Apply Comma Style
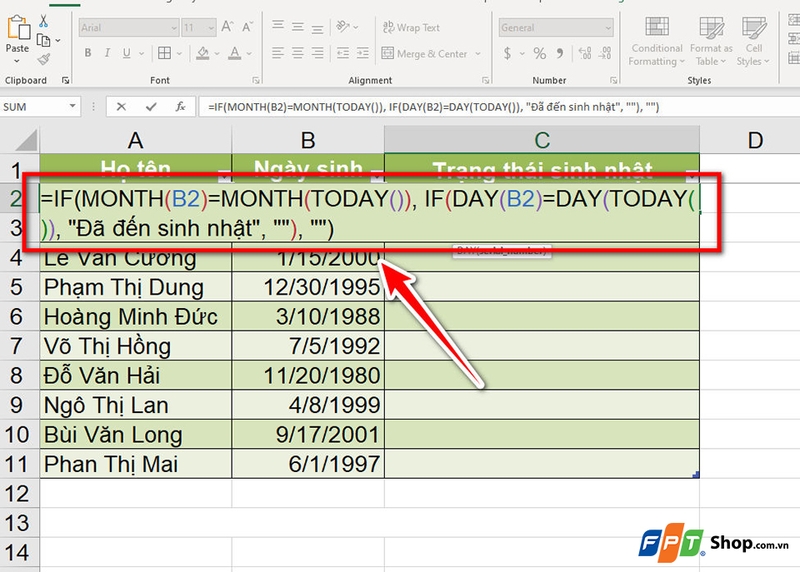Image resolution: width=800 pixels, height=572 pixels. [x=560, y=53]
